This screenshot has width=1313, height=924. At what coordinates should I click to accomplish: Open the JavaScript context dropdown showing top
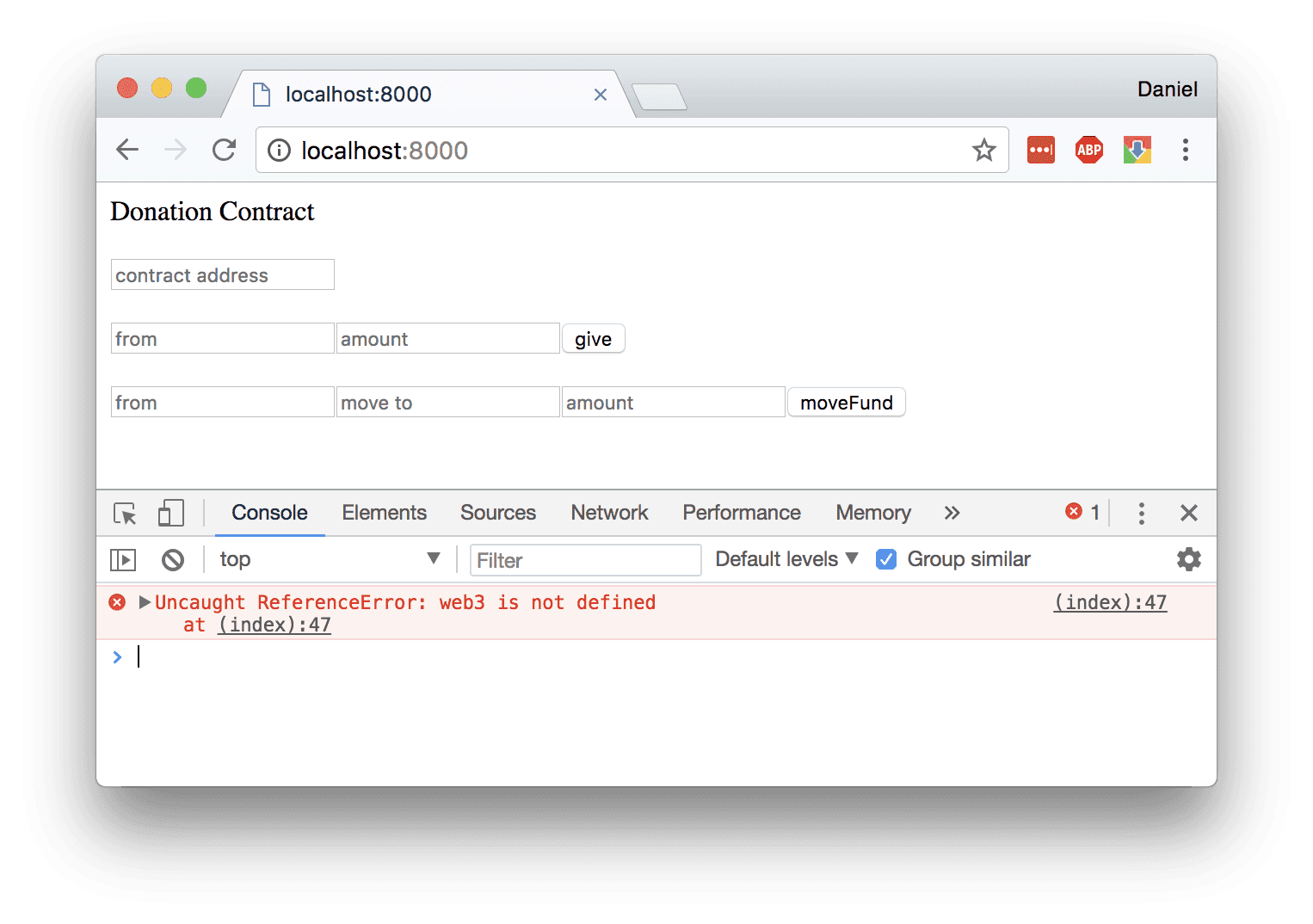click(330, 559)
